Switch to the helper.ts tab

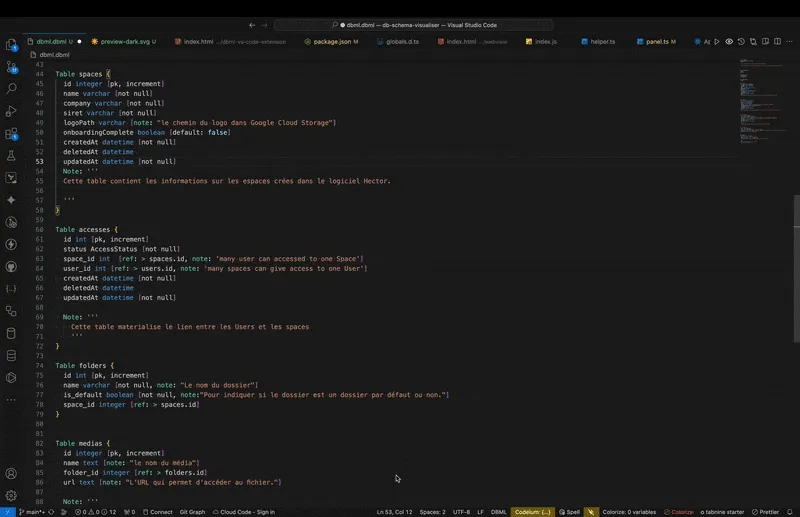click(x=600, y=42)
